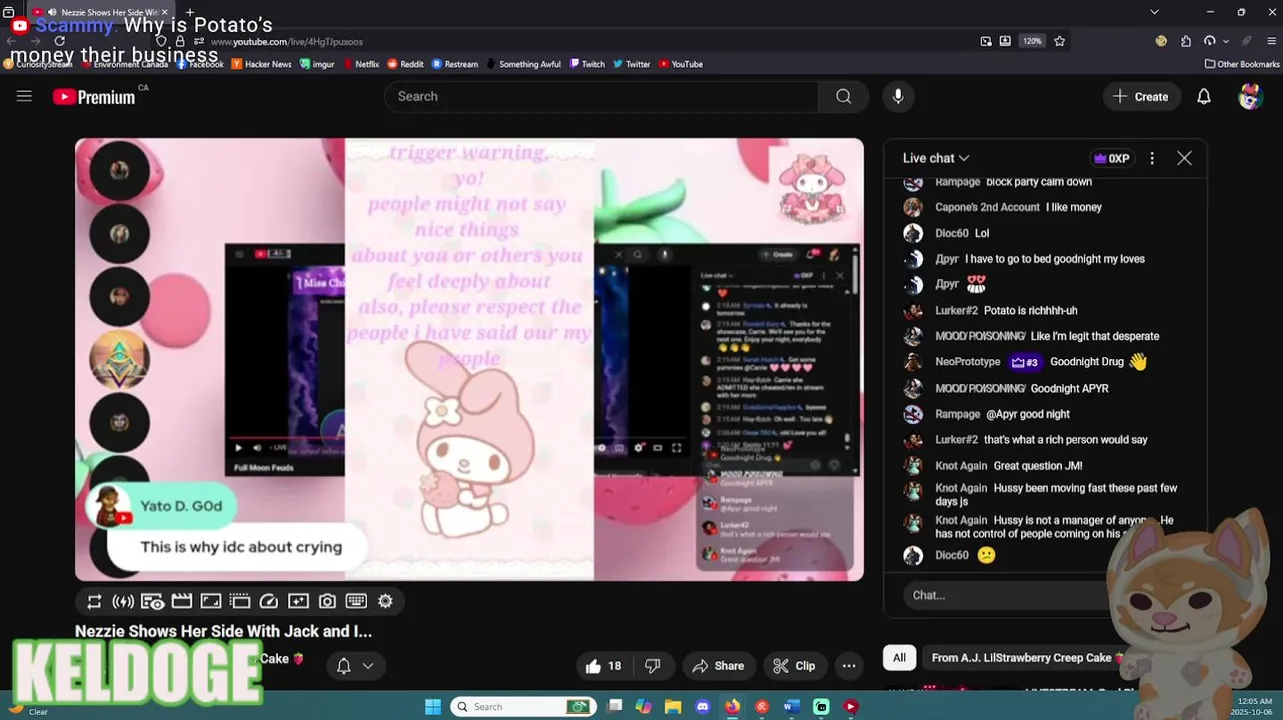
Task: Click the cards visibility eye icon
Action: click(152, 601)
